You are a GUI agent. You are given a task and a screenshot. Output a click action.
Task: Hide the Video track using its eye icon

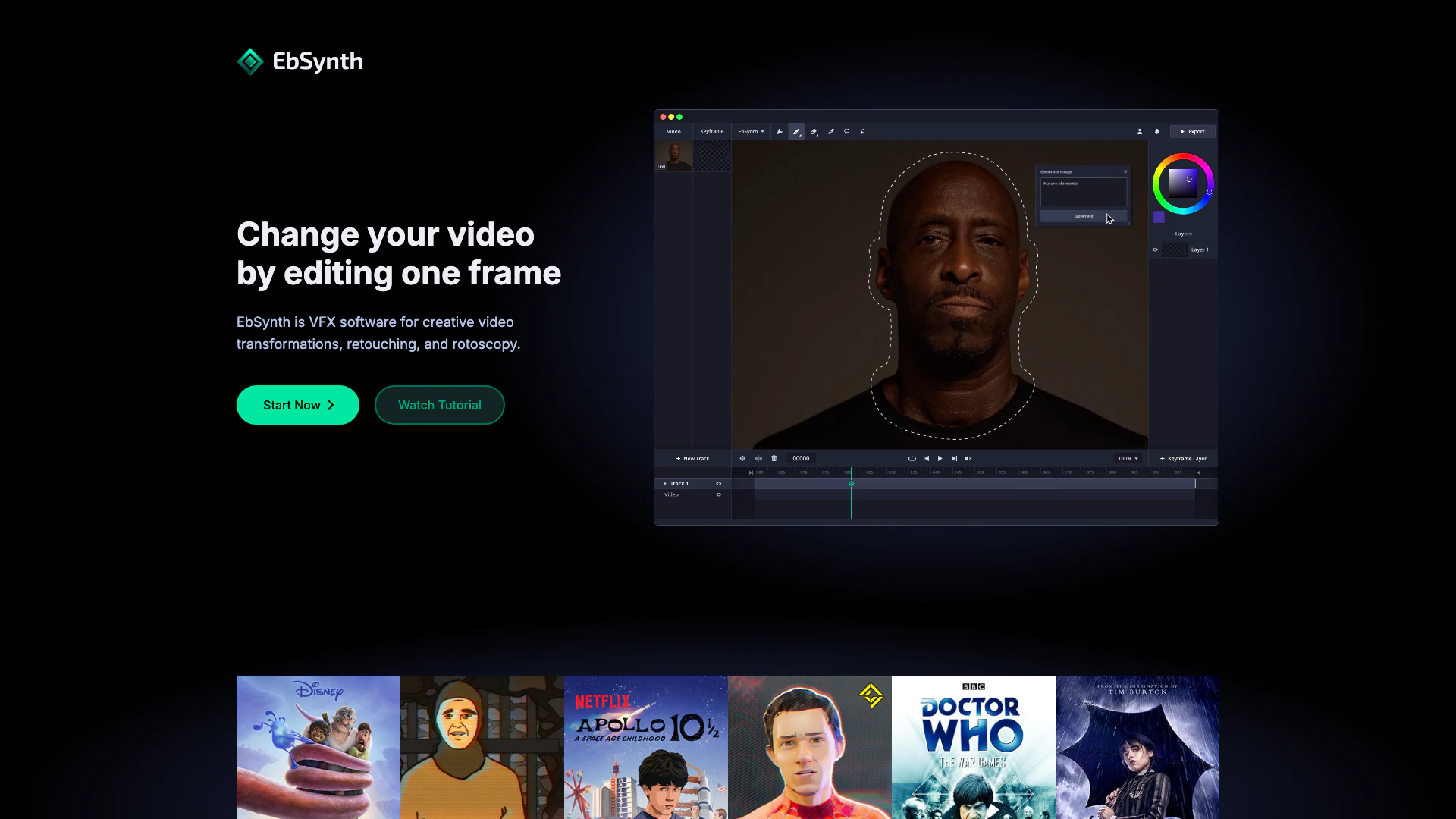[x=719, y=495]
